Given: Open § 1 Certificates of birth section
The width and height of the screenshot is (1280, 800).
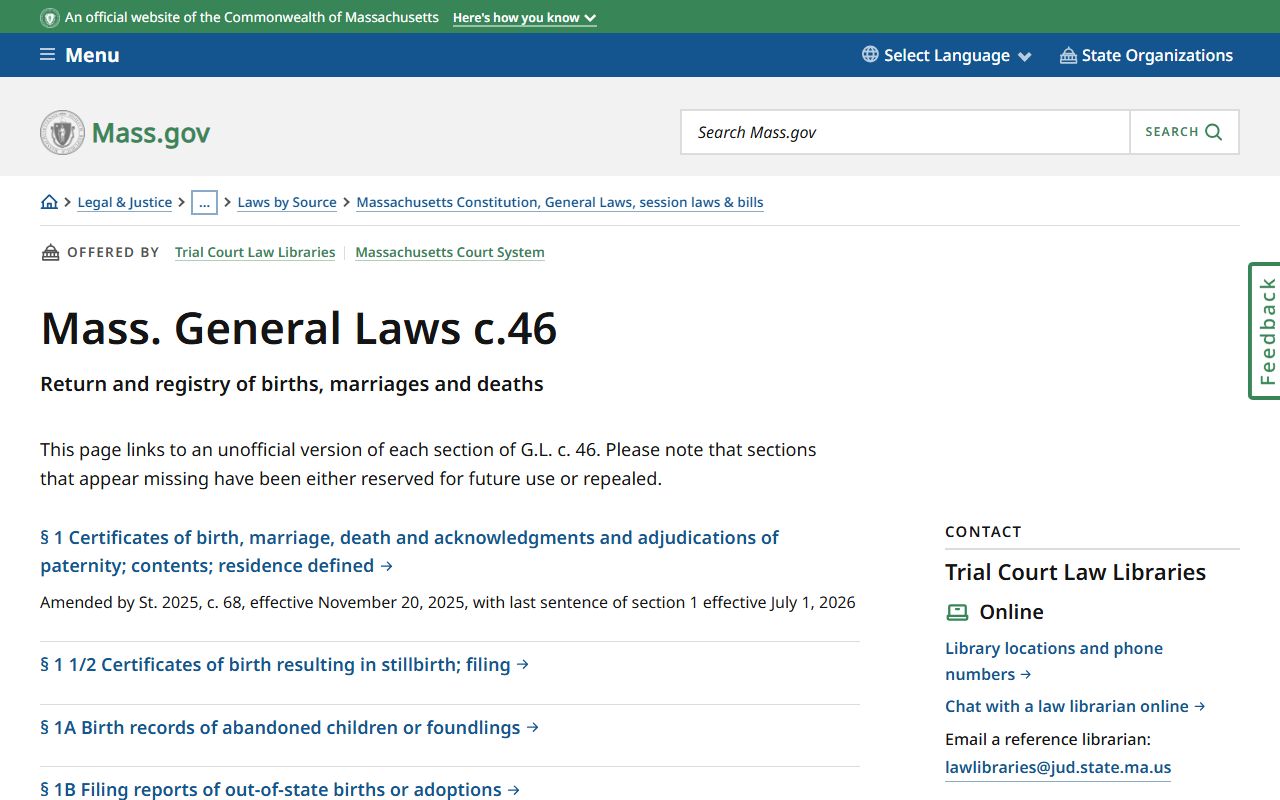Looking at the screenshot, I should 409,551.
